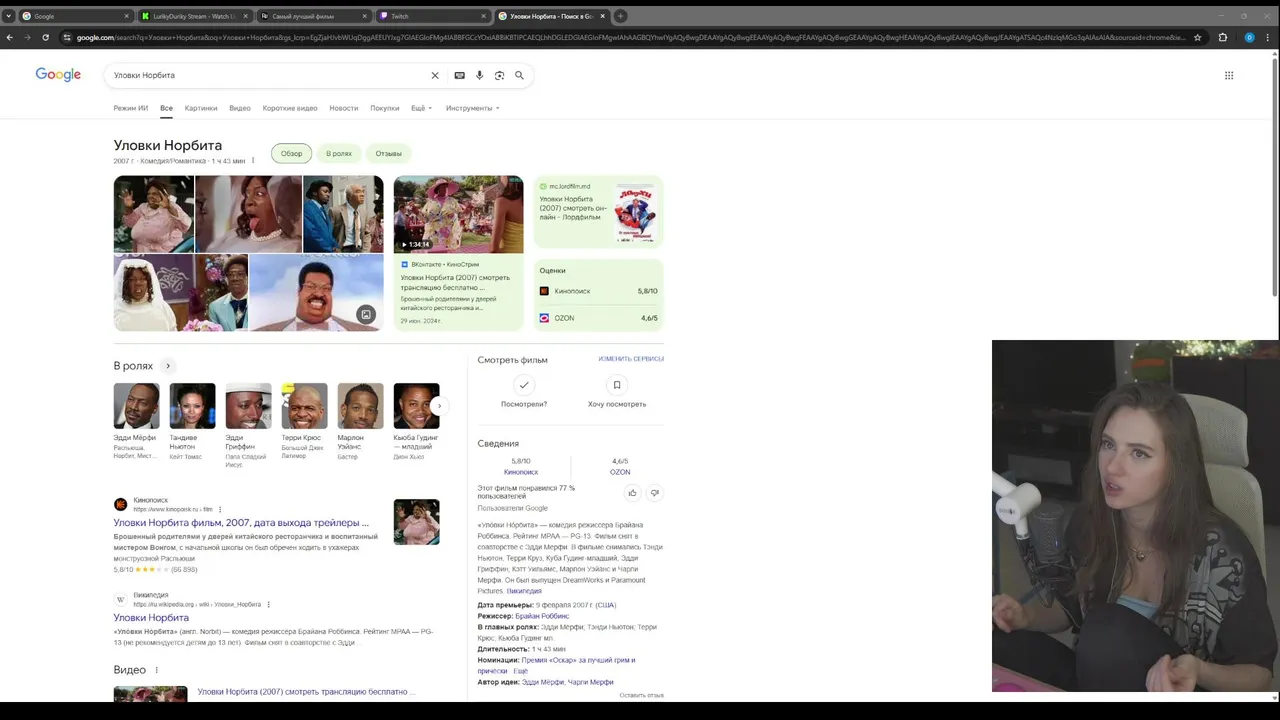Click the magnifier search icon
This screenshot has height=720, width=1280.
[x=519, y=75]
